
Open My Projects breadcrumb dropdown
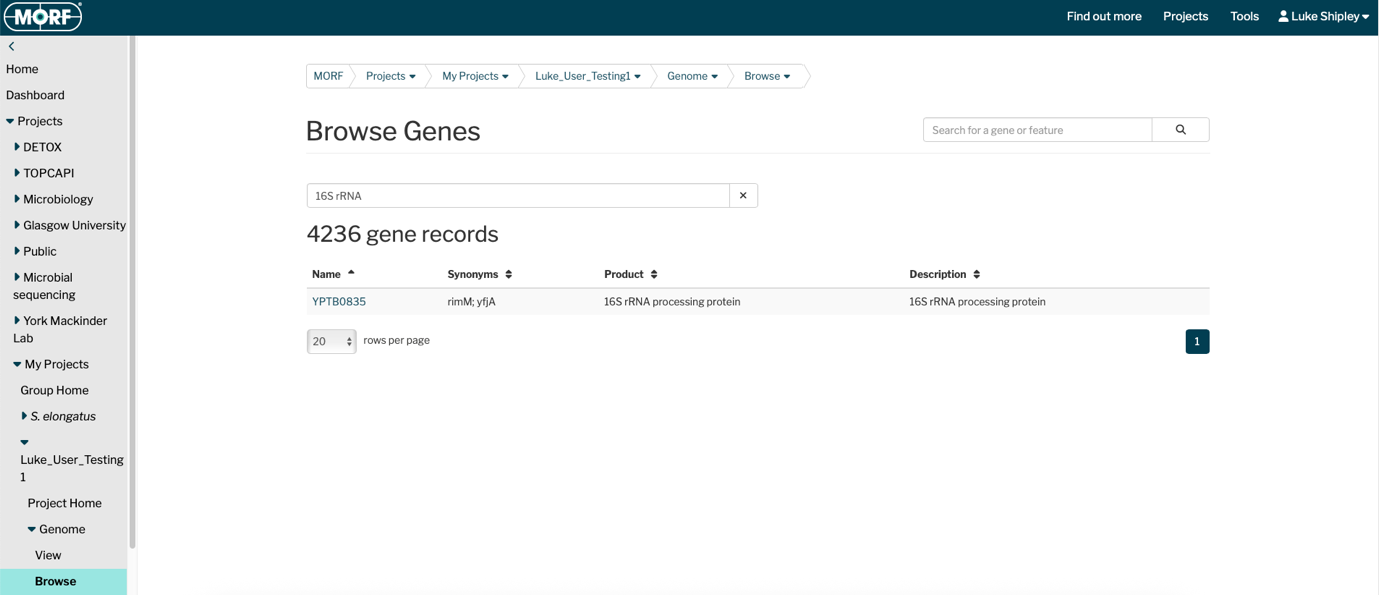[475, 76]
